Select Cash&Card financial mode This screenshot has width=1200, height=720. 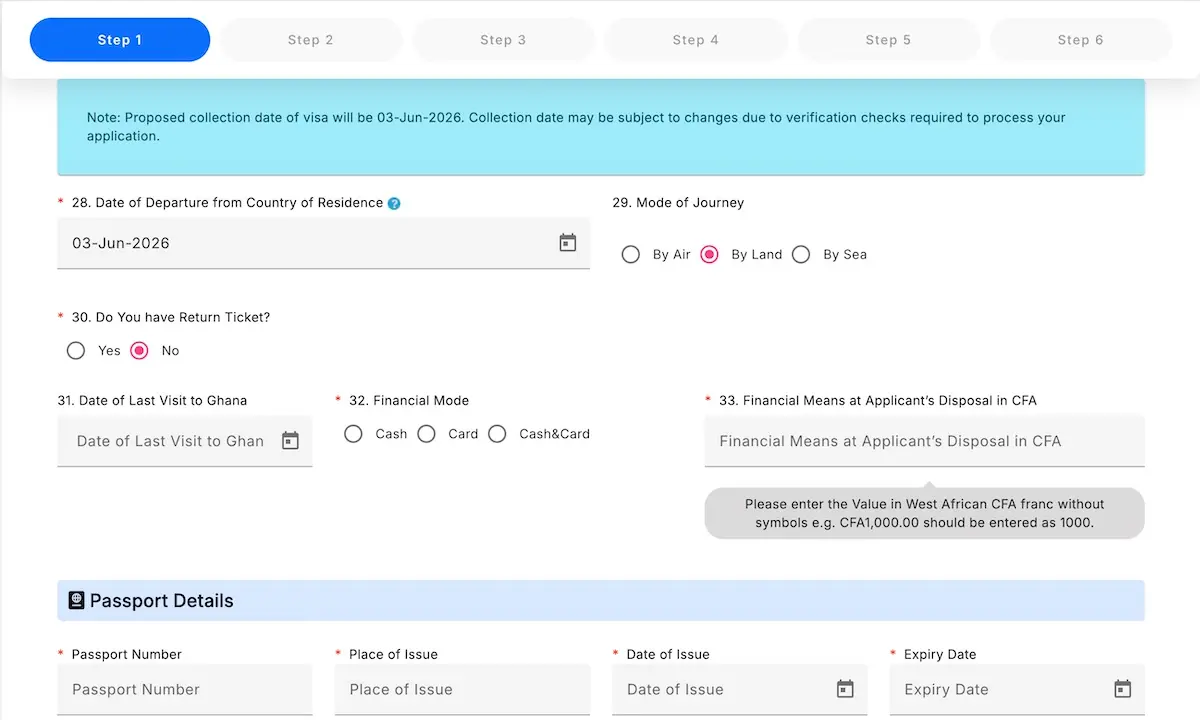497,434
